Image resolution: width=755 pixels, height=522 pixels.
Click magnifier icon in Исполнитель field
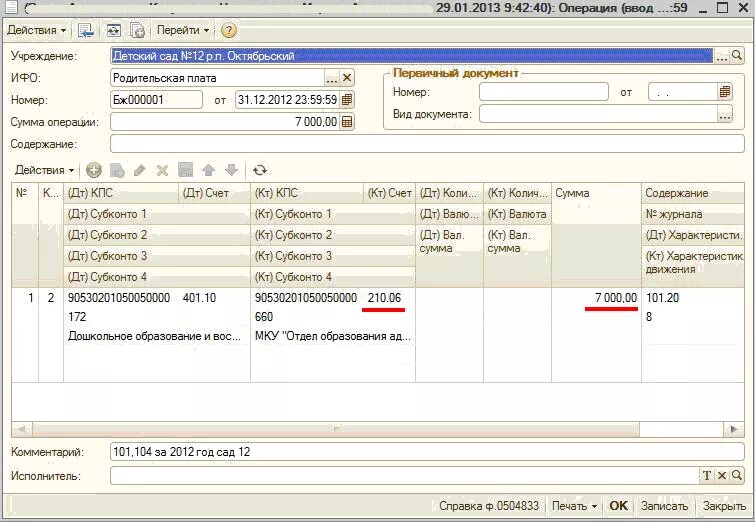[737, 476]
